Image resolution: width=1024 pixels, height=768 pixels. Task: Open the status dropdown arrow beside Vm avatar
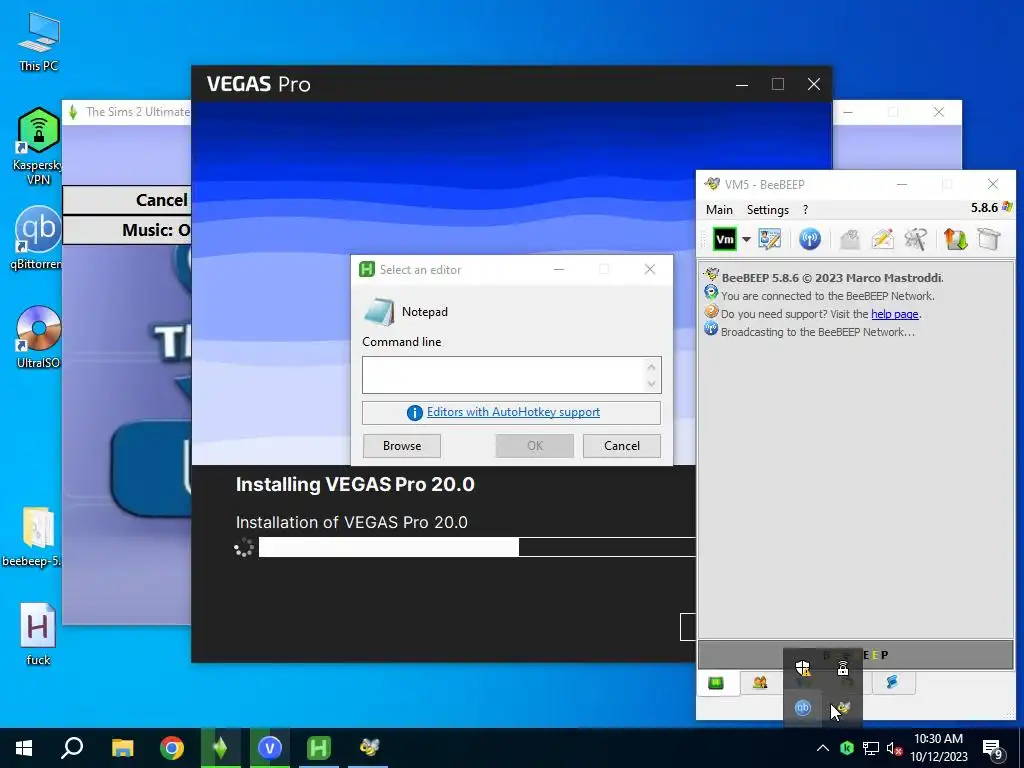point(746,239)
